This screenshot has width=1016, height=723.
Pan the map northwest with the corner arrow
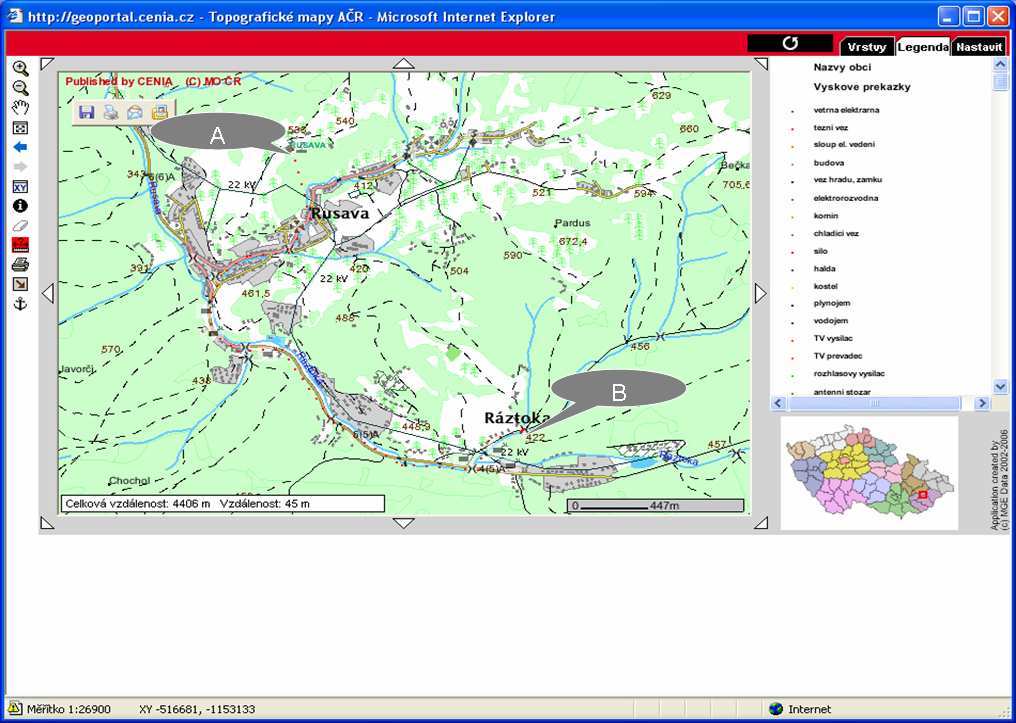coord(46,63)
